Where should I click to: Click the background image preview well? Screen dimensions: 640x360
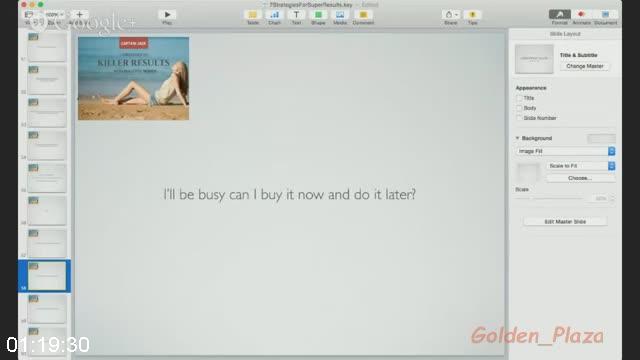529,172
